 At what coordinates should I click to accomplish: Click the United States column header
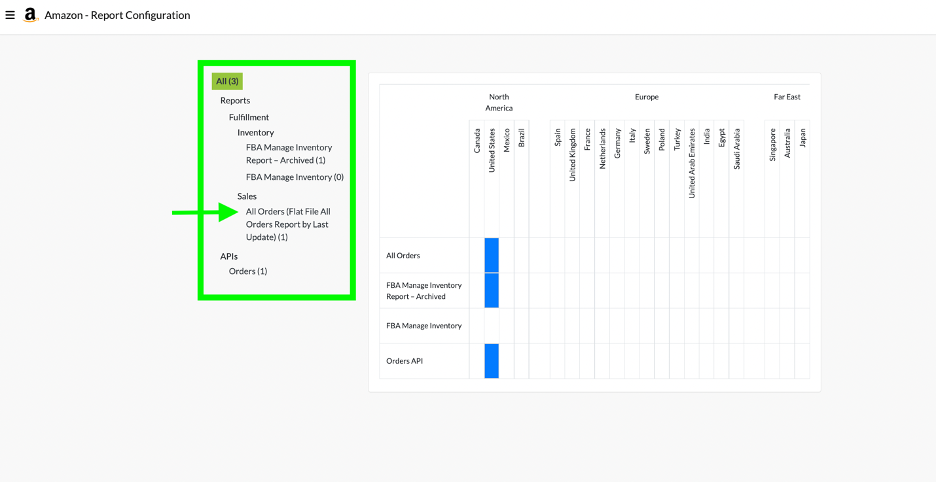tap(492, 150)
